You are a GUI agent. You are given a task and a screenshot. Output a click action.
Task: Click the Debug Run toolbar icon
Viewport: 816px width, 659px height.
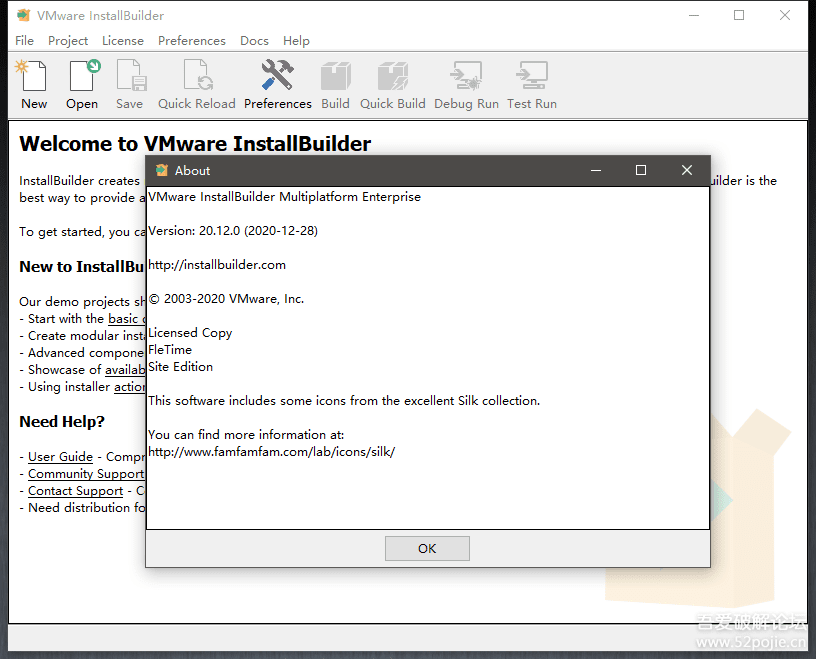466,84
